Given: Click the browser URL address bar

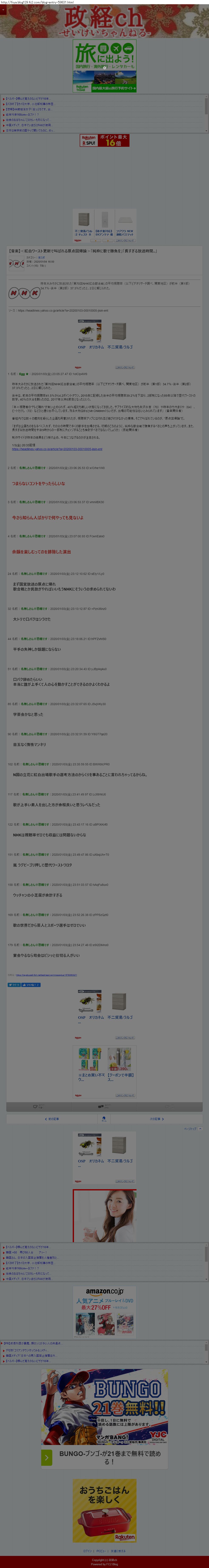Looking at the screenshot, I should (x=37, y=2).
